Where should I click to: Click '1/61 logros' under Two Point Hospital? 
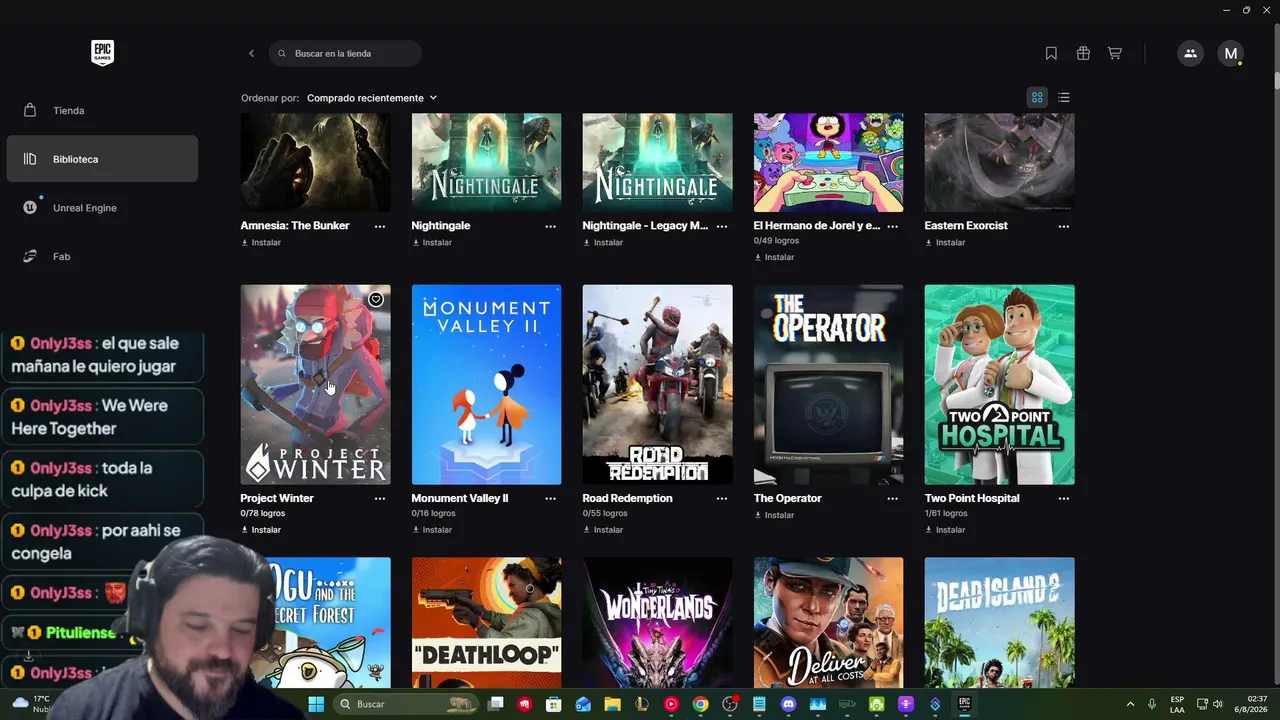click(x=946, y=514)
